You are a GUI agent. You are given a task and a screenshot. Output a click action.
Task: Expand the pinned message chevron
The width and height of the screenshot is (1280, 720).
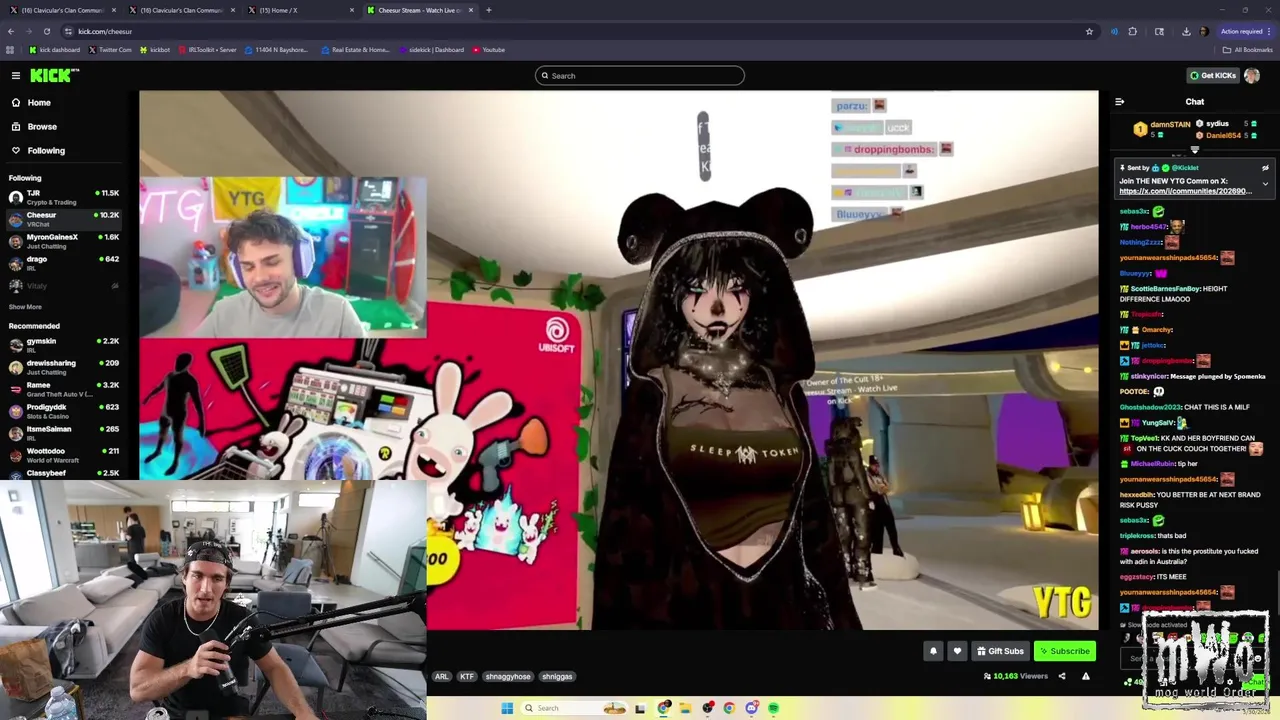[1265, 183]
